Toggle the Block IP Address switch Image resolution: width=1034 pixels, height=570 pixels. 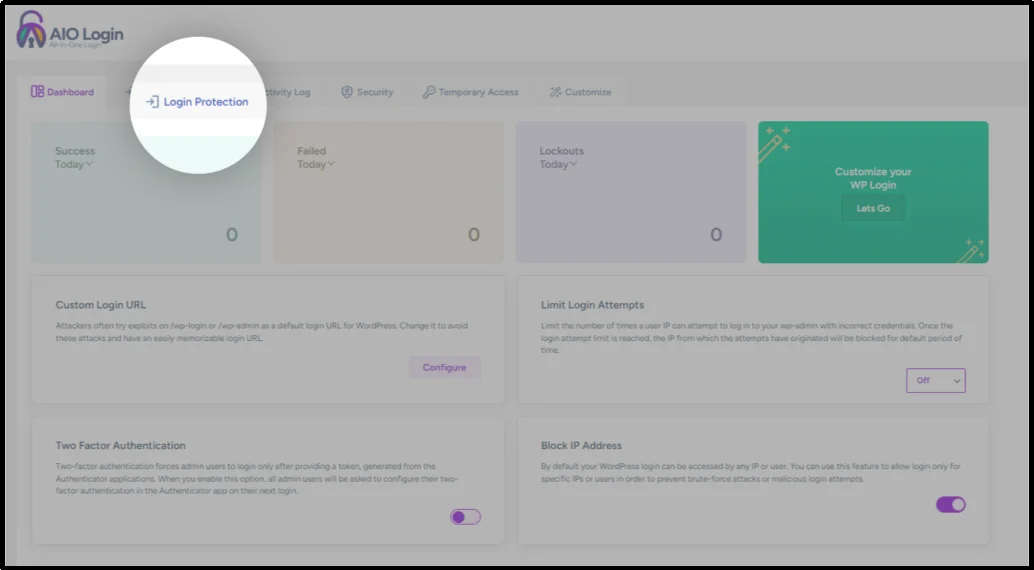(x=951, y=505)
